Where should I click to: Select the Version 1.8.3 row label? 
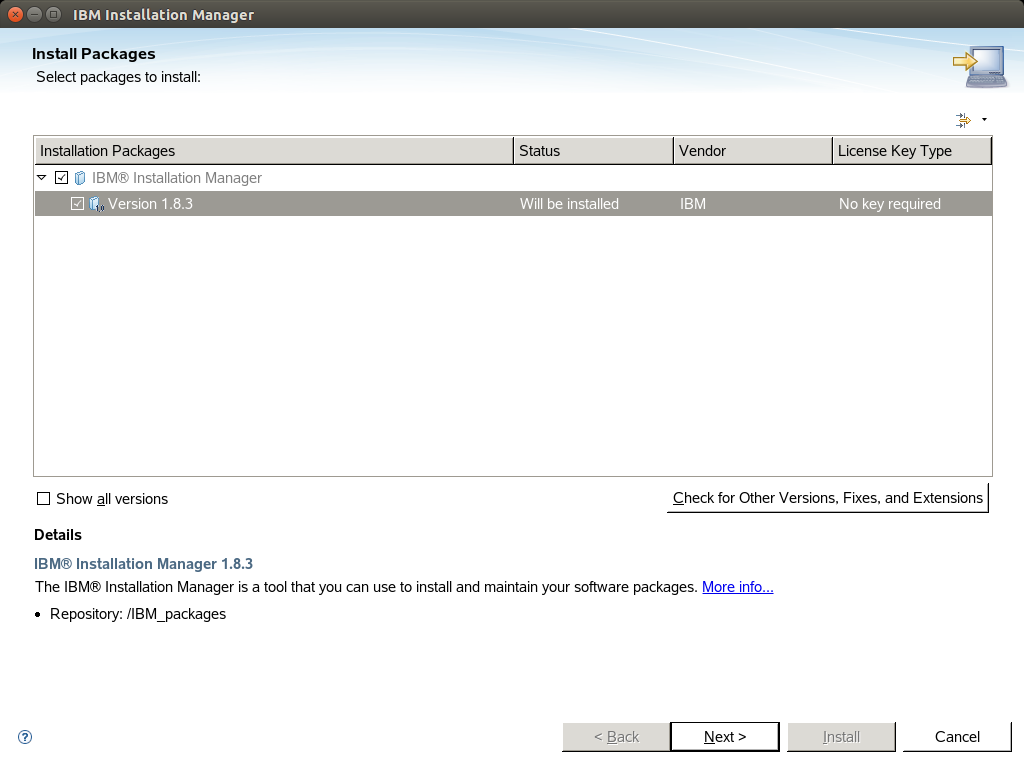pos(150,204)
